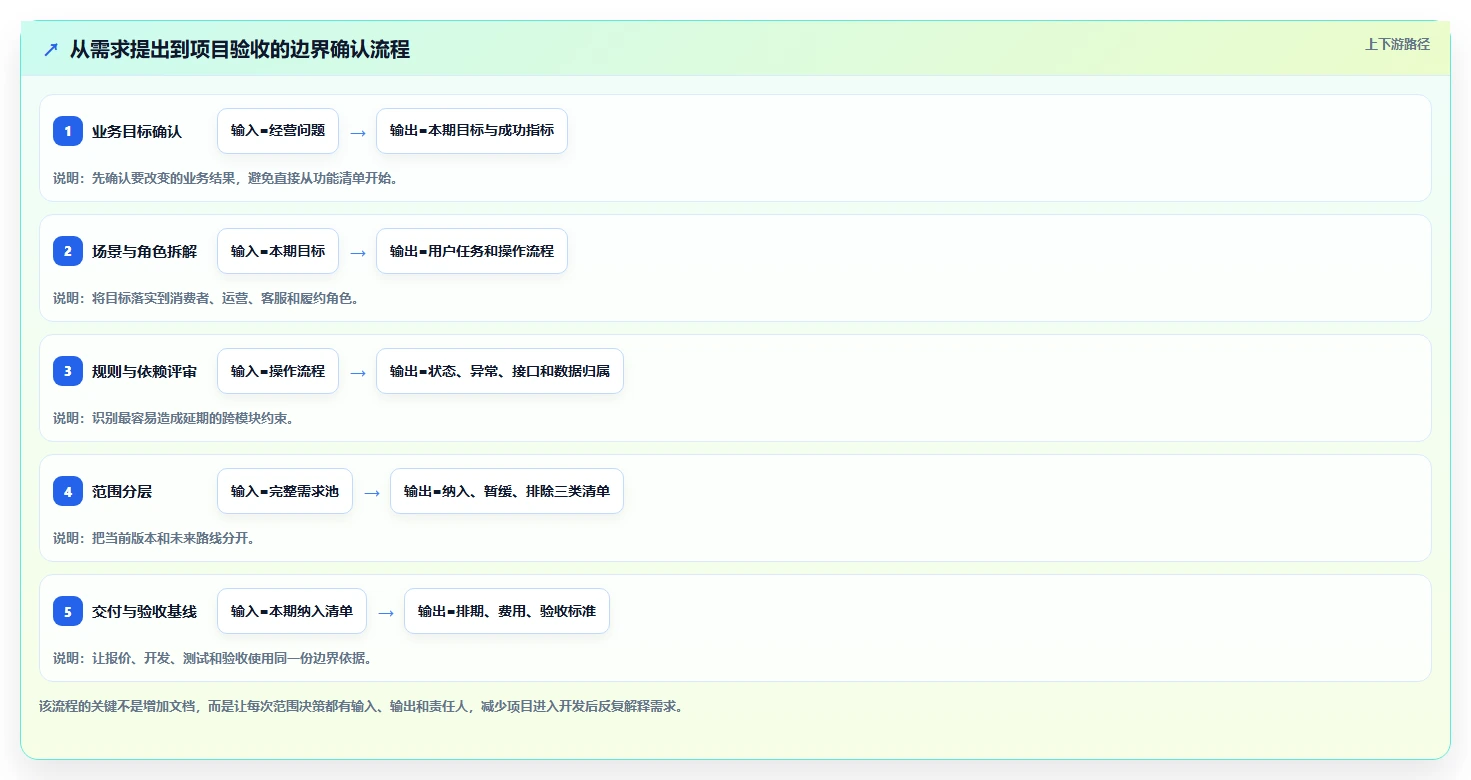Select the 输出=排期、费用、验收标准 chip
Image resolution: width=1471 pixels, height=780 pixels.
(507, 611)
